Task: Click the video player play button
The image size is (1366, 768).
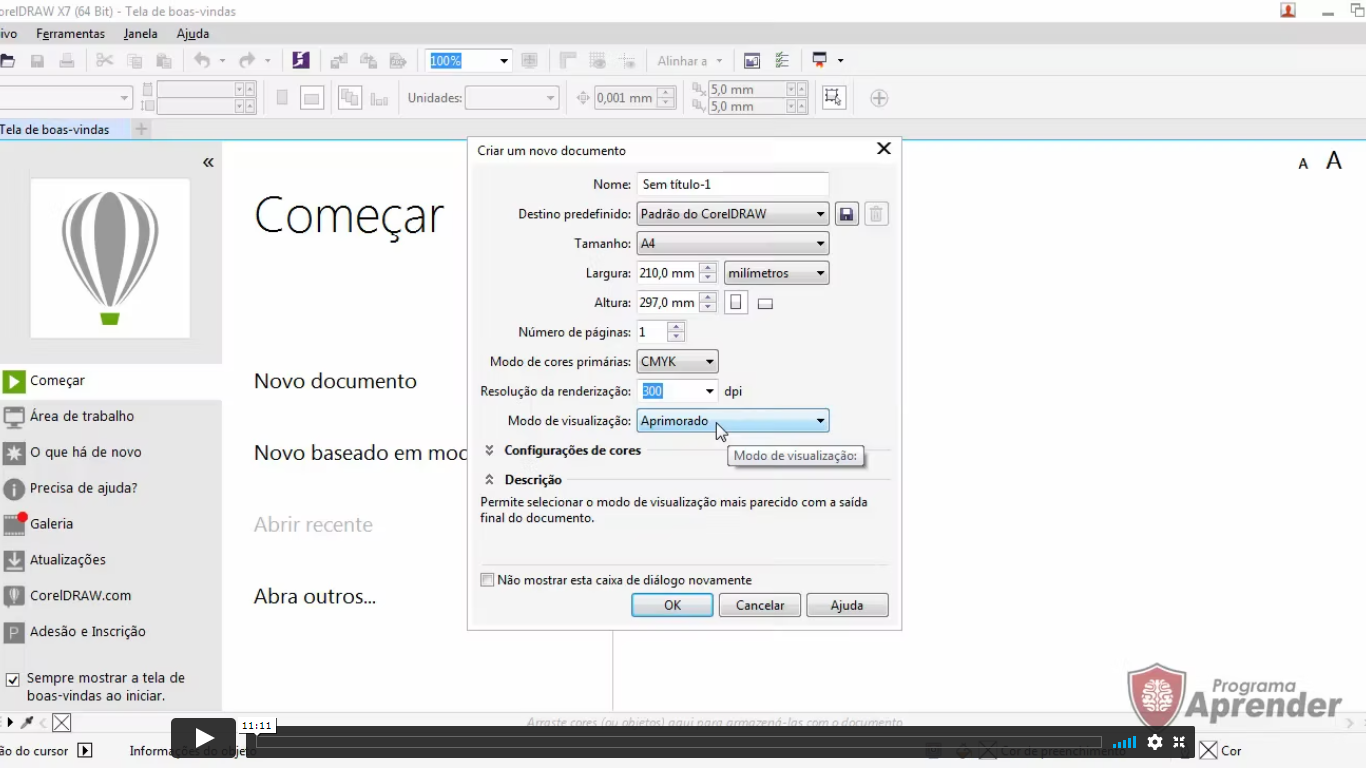Action: (x=204, y=739)
